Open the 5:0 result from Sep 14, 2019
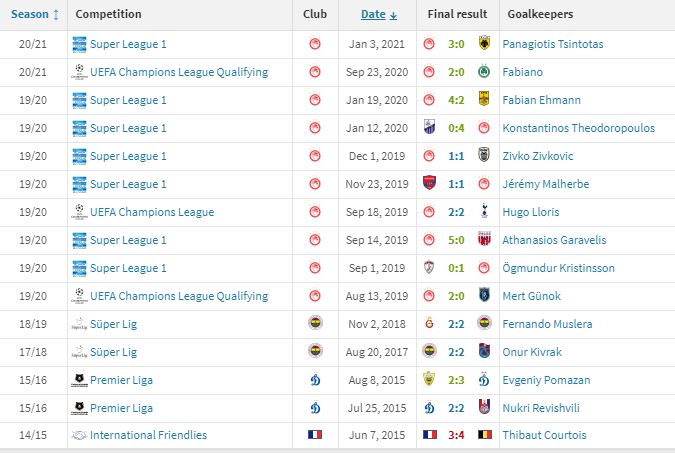 [456, 240]
